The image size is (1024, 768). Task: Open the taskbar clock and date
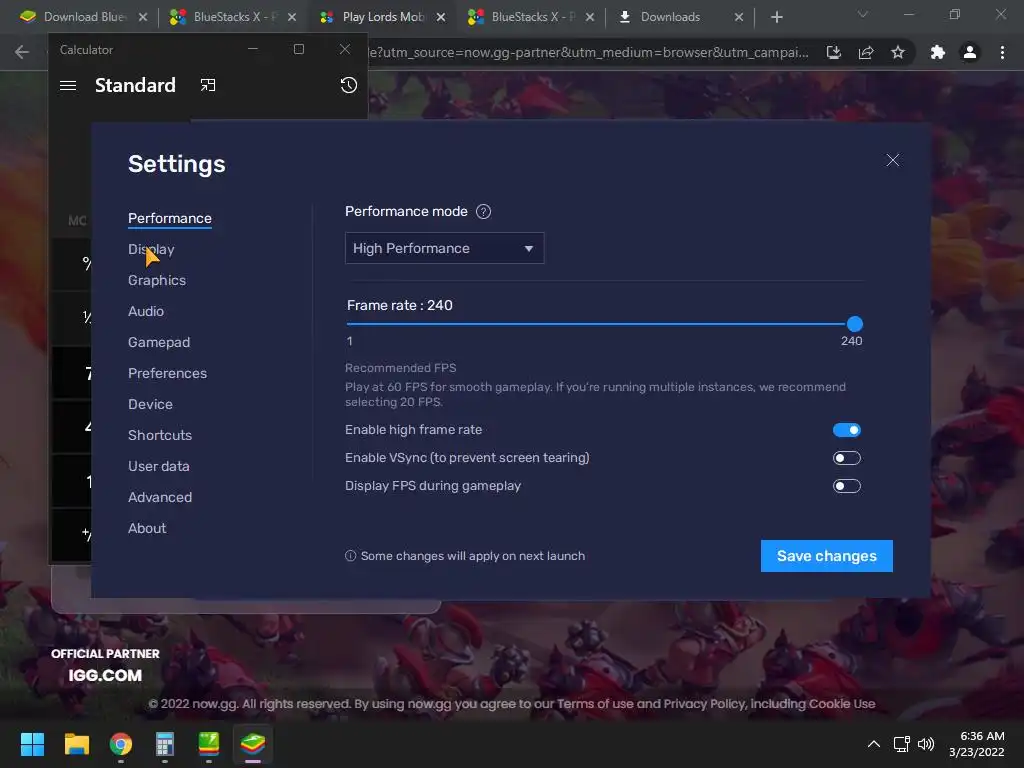pyautogui.click(x=976, y=744)
